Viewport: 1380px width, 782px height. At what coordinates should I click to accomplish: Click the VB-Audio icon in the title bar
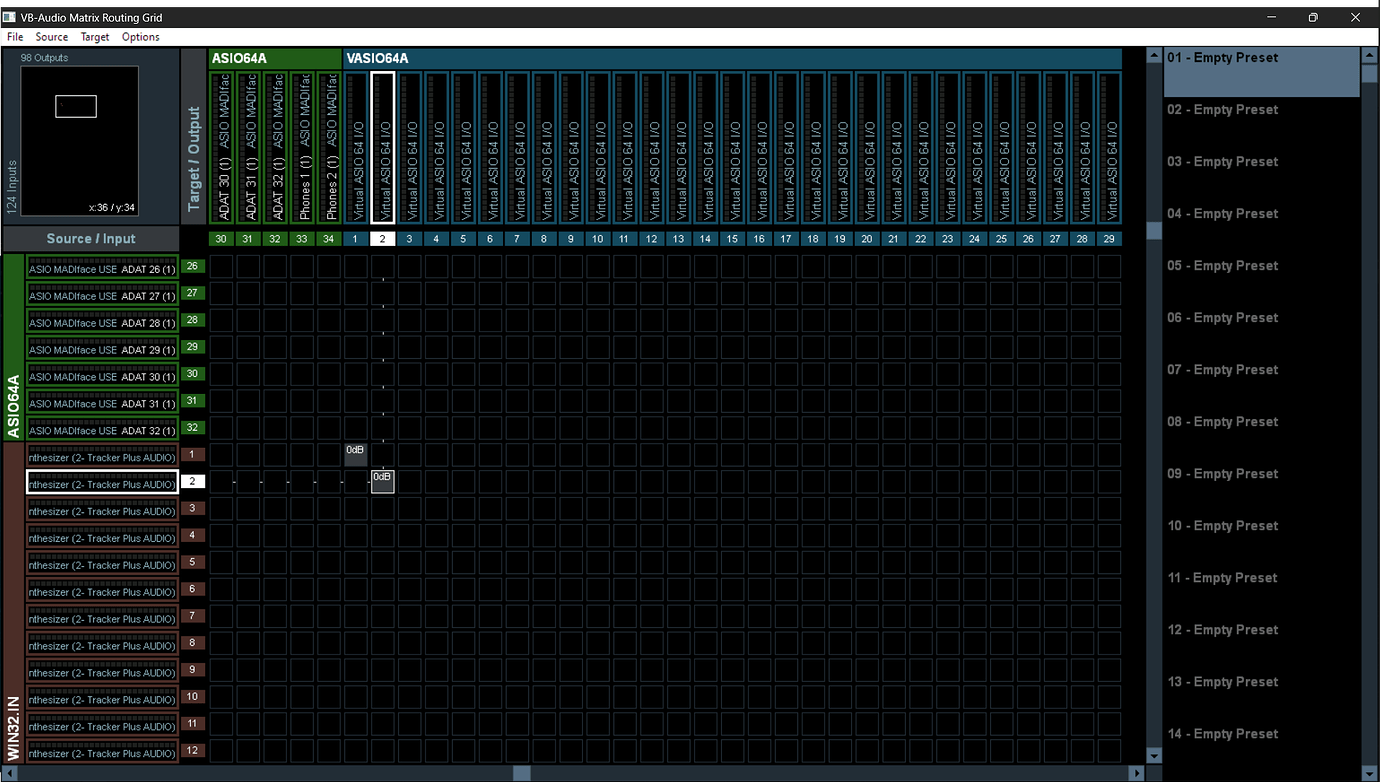click(10, 16)
